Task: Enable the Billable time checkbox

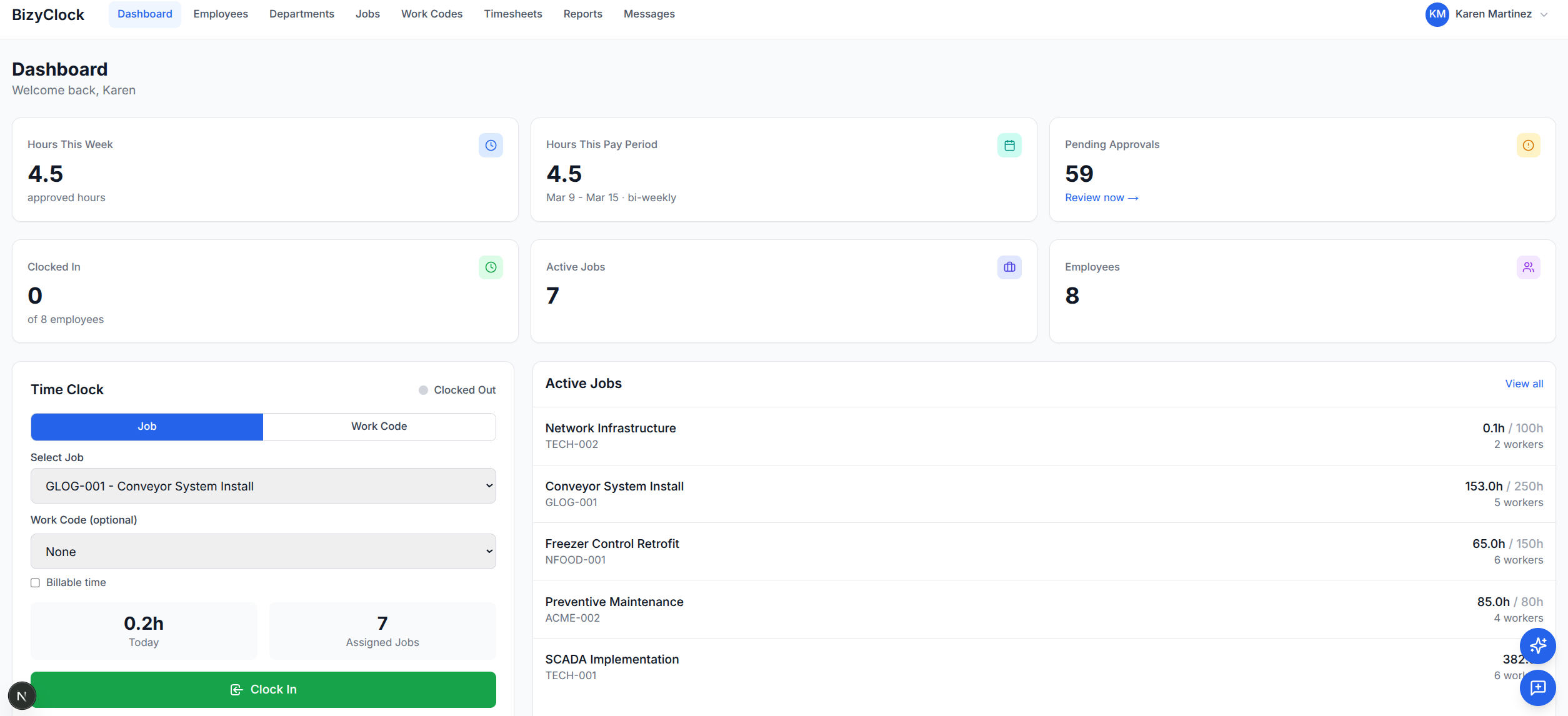Action: (x=35, y=582)
